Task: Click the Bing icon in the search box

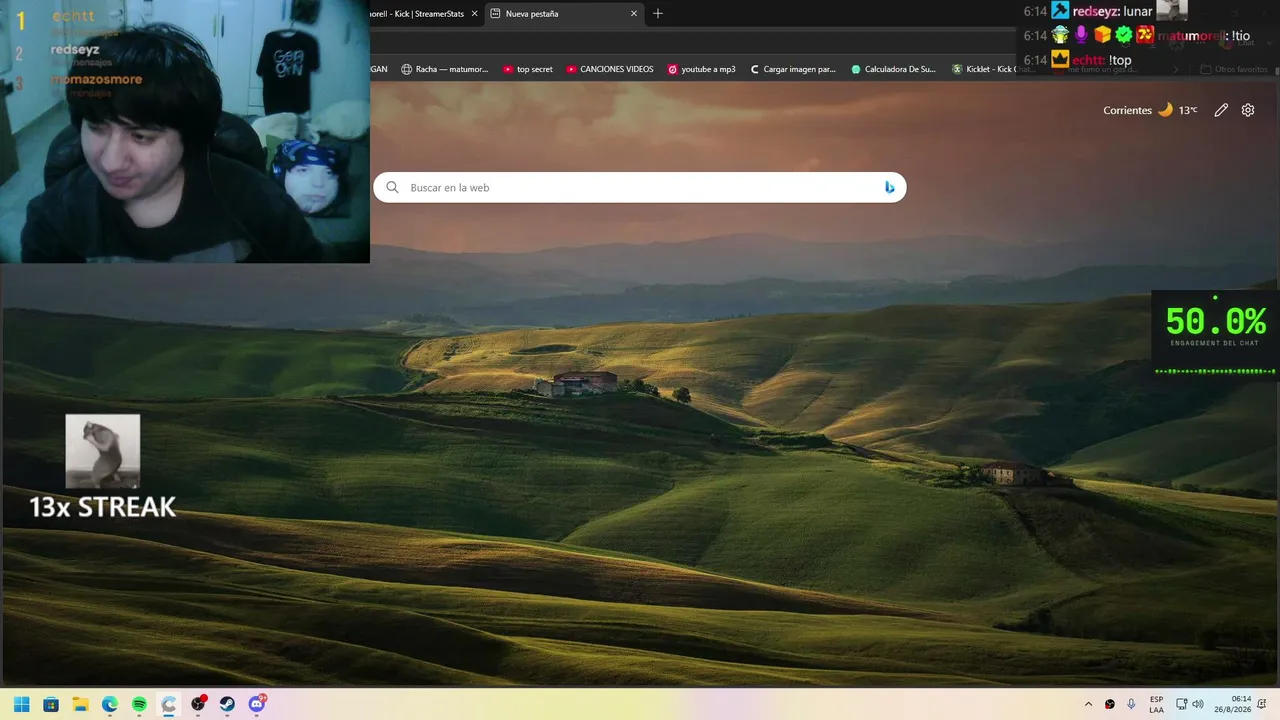Action: (x=889, y=187)
